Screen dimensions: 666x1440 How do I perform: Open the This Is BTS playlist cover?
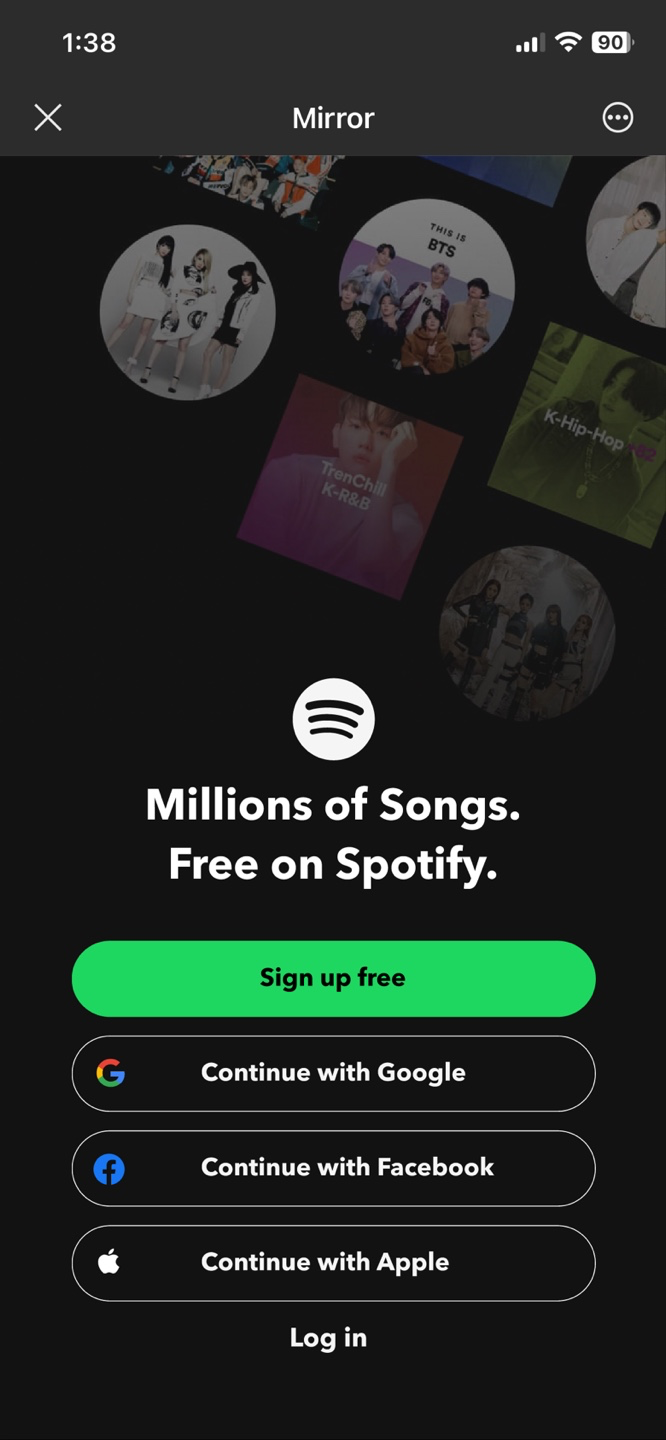[x=427, y=286]
